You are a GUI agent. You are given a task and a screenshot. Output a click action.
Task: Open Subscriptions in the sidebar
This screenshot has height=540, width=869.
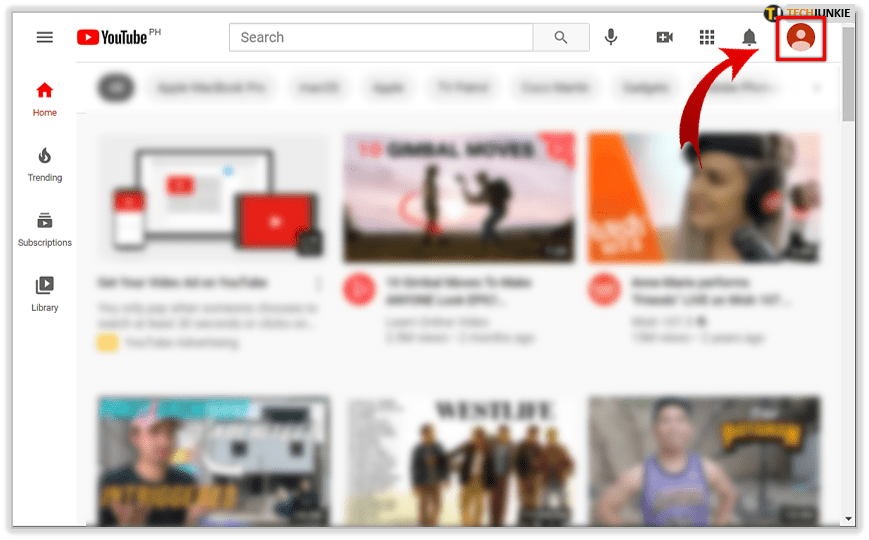coord(44,229)
